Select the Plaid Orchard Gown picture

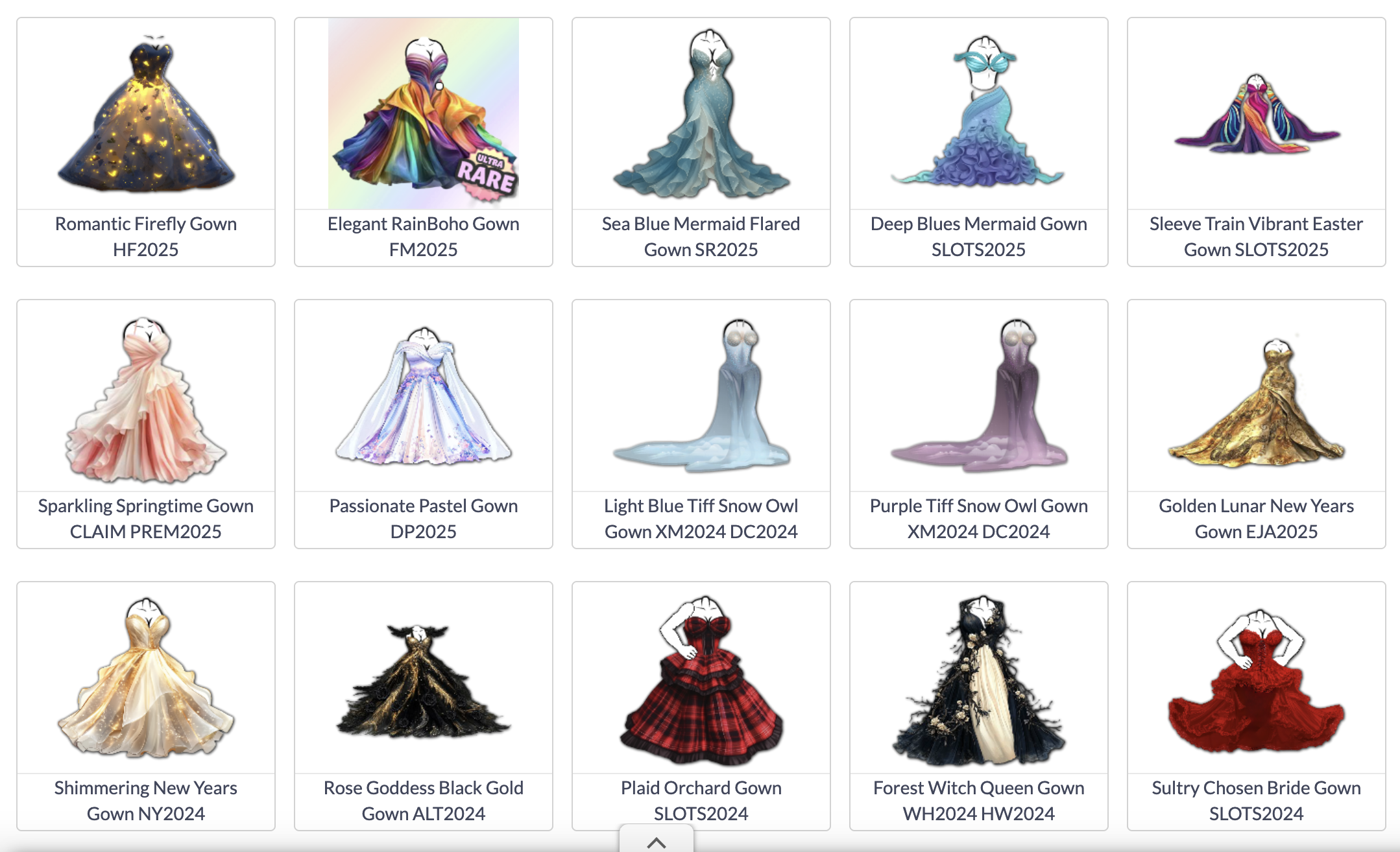[x=701, y=680]
